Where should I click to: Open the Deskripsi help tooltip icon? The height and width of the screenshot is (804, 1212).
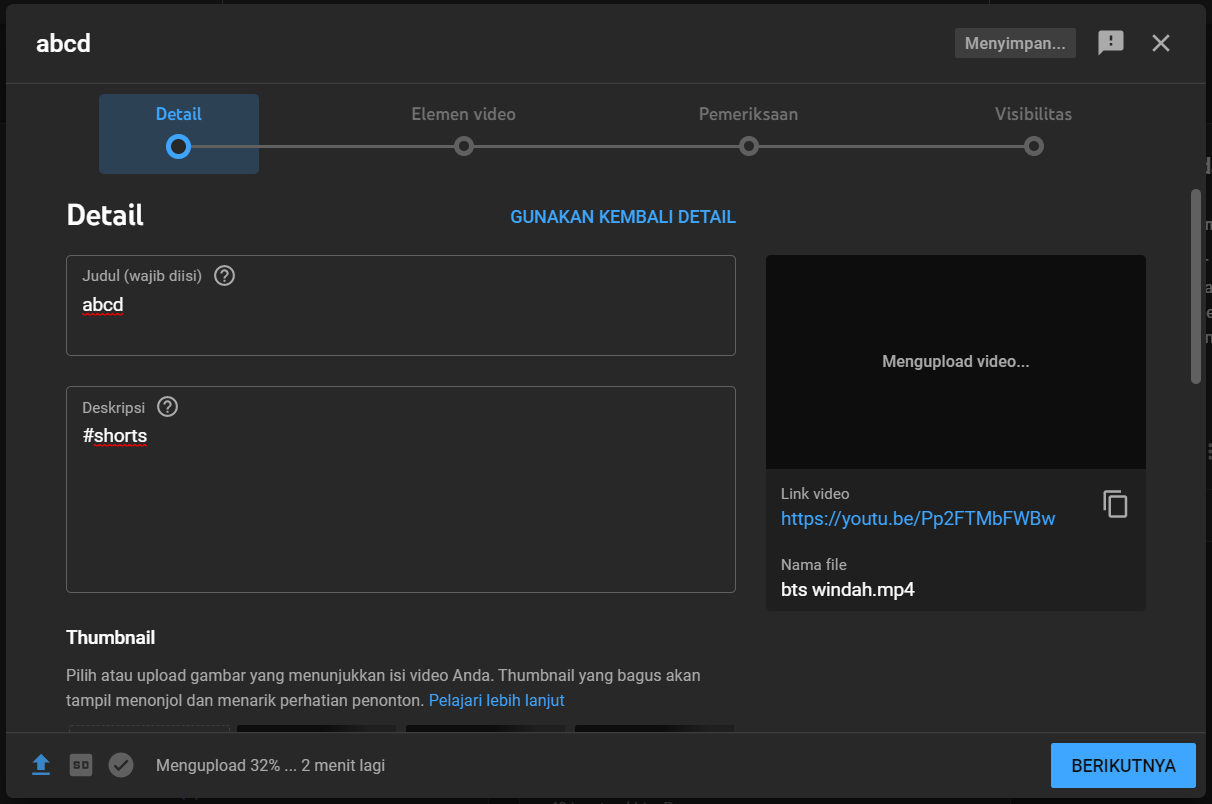pyautogui.click(x=167, y=407)
